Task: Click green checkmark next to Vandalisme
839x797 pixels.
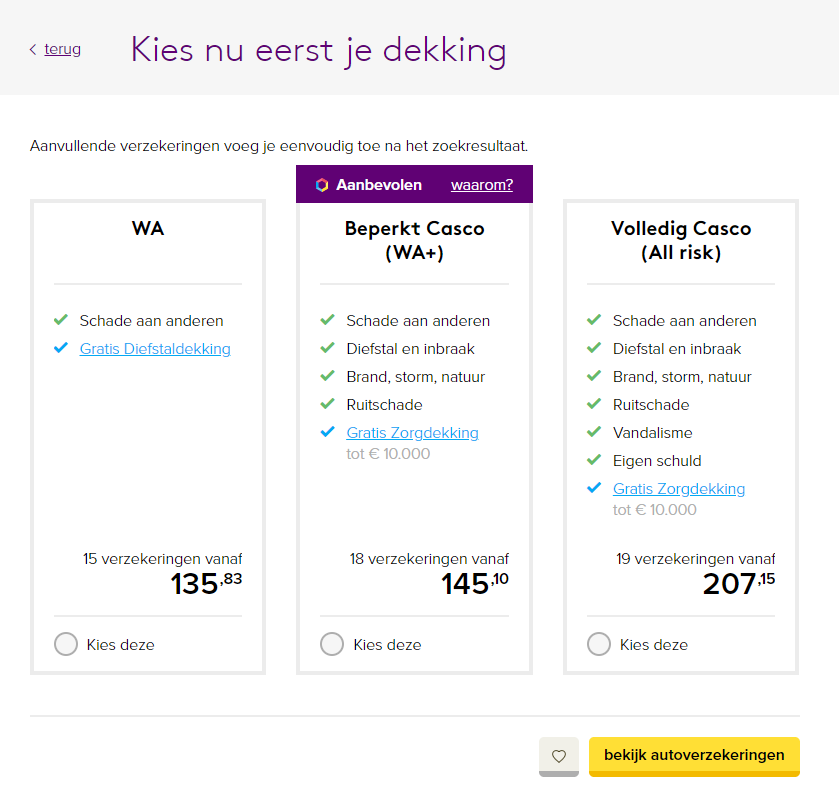Action: (x=594, y=433)
